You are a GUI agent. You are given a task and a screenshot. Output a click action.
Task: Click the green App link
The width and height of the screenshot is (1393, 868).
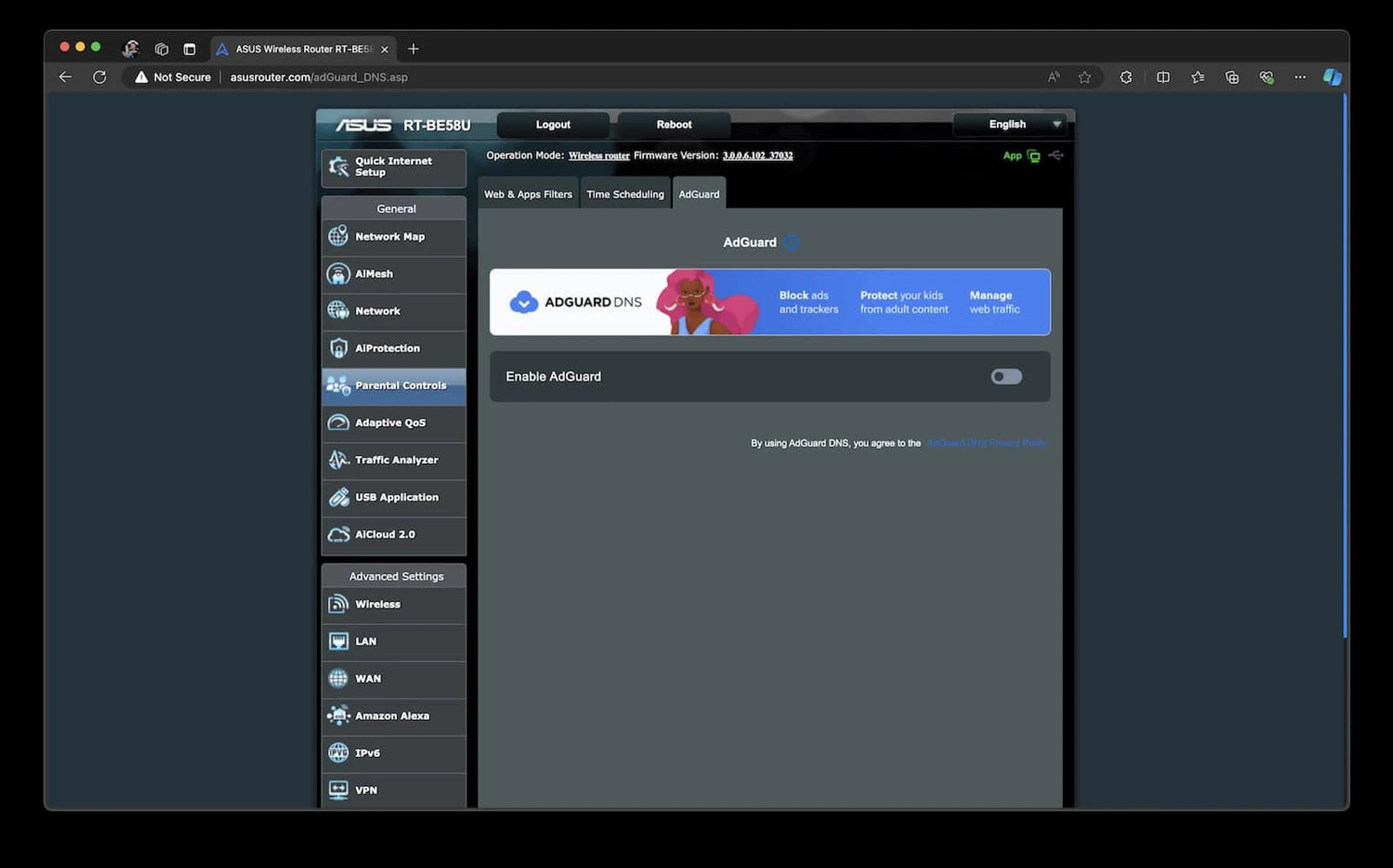[x=1012, y=156]
